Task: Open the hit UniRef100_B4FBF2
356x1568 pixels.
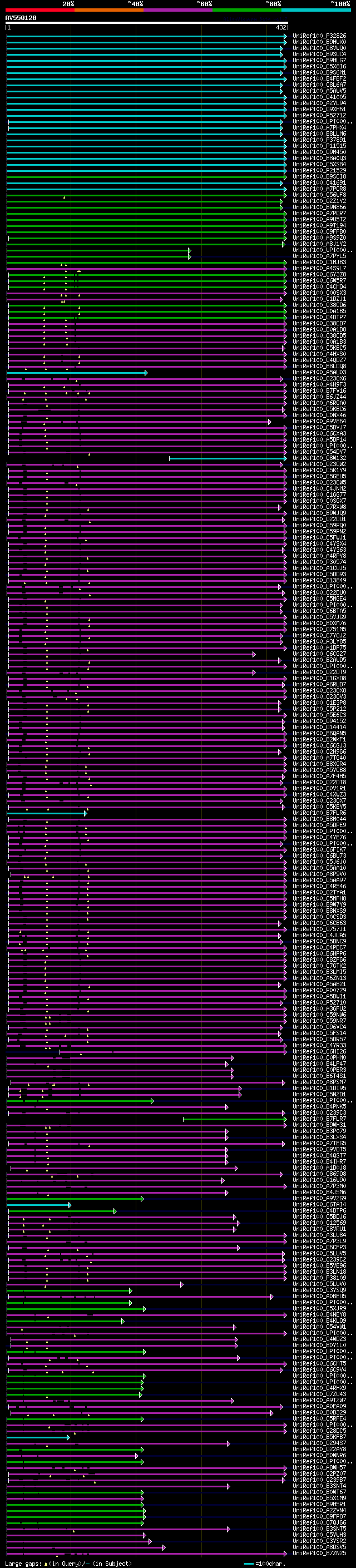Action: pos(319,78)
